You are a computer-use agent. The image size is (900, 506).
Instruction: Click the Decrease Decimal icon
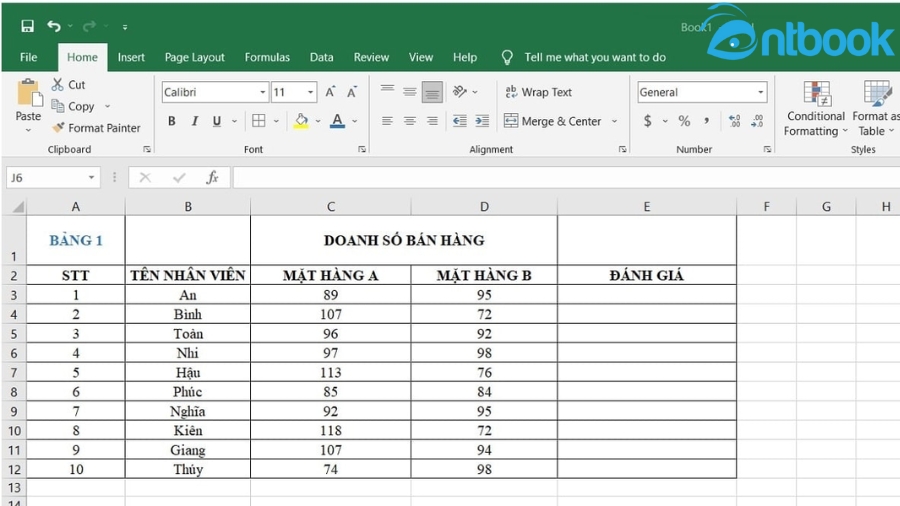click(757, 121)
